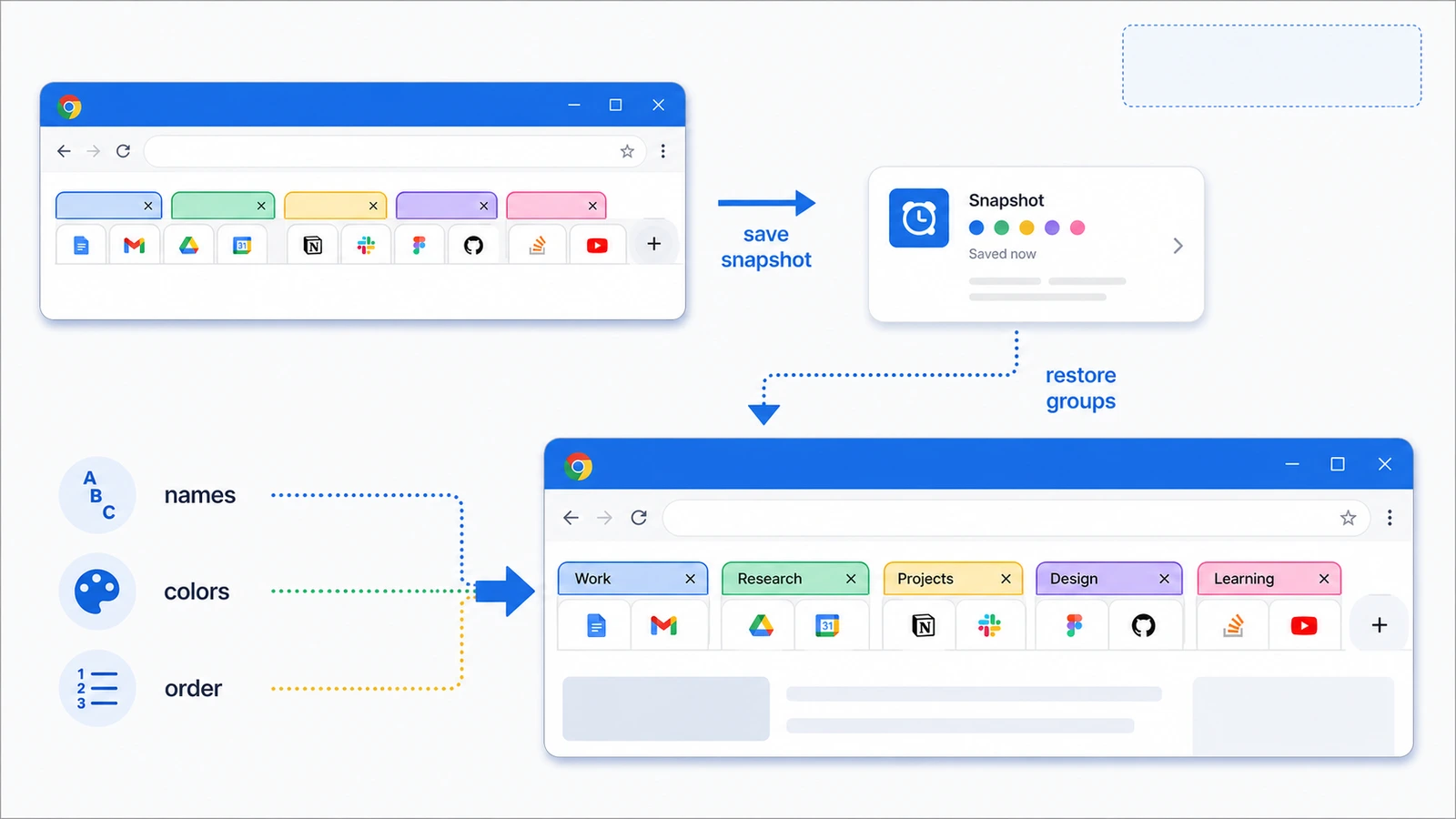The image size is (1456, 819).
Task: Close the Projects tab group
Action: (1006, 579)
